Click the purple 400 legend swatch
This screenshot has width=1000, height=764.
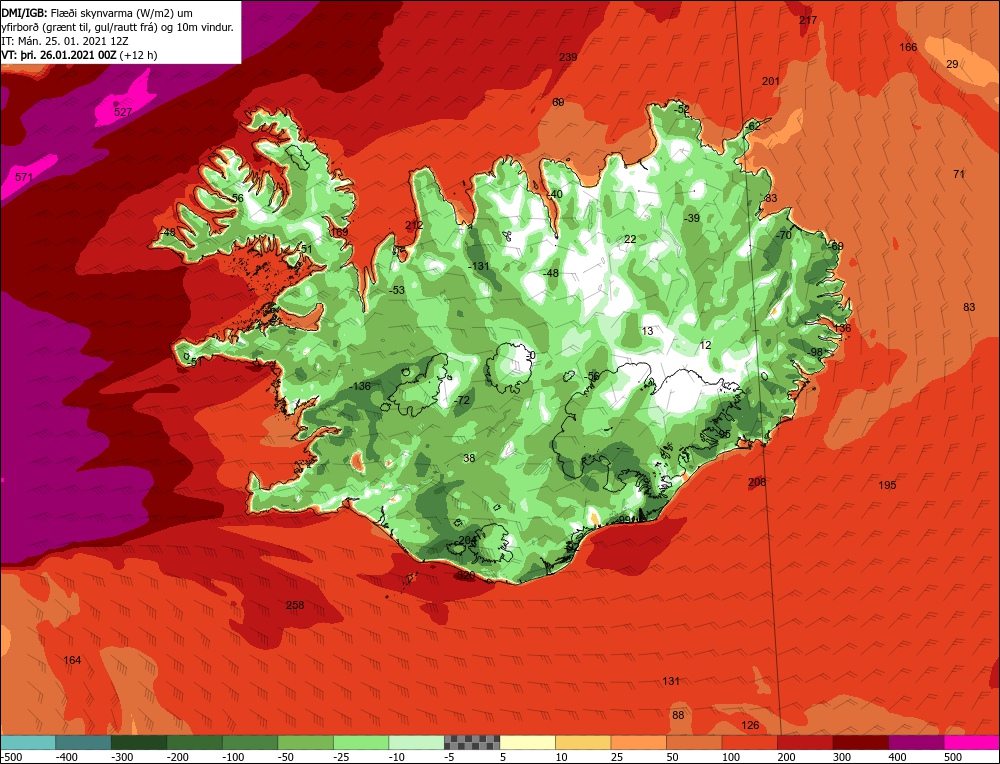916,742
